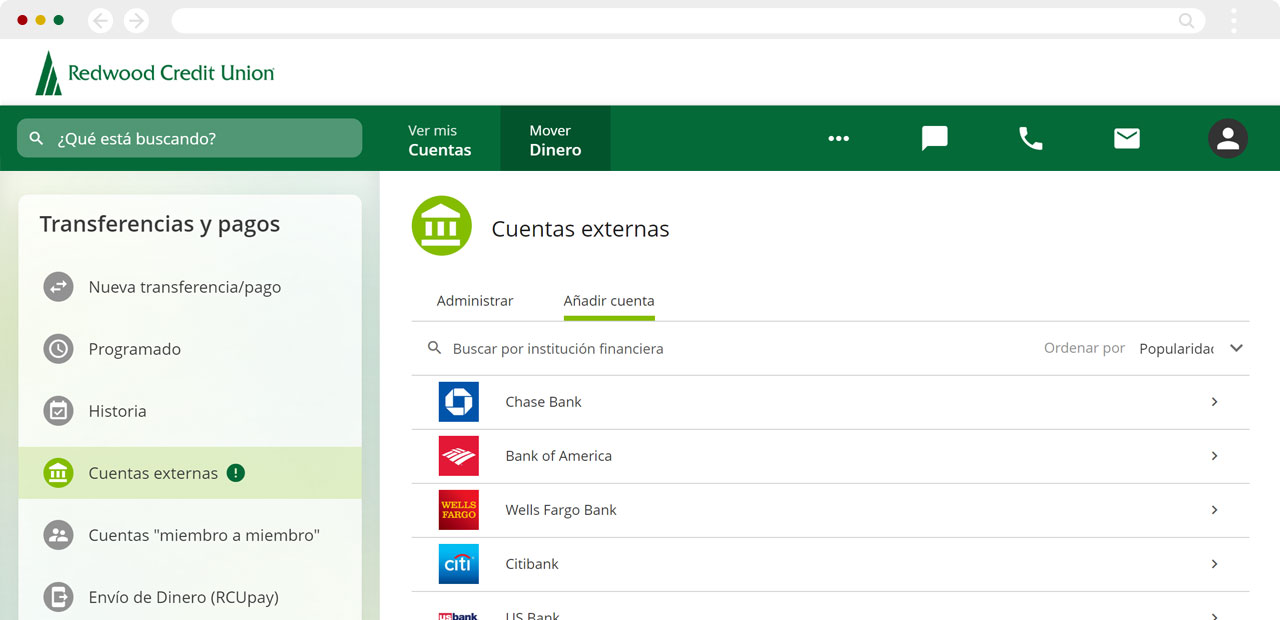Click the Redwood Credit Union logo
The image size is (1280, 620).
(155, 73)
